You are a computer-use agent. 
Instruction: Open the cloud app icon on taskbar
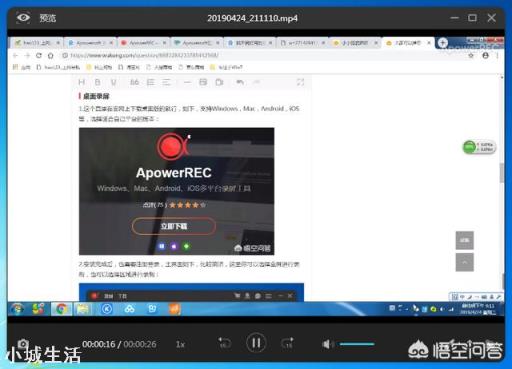(129, 309)
